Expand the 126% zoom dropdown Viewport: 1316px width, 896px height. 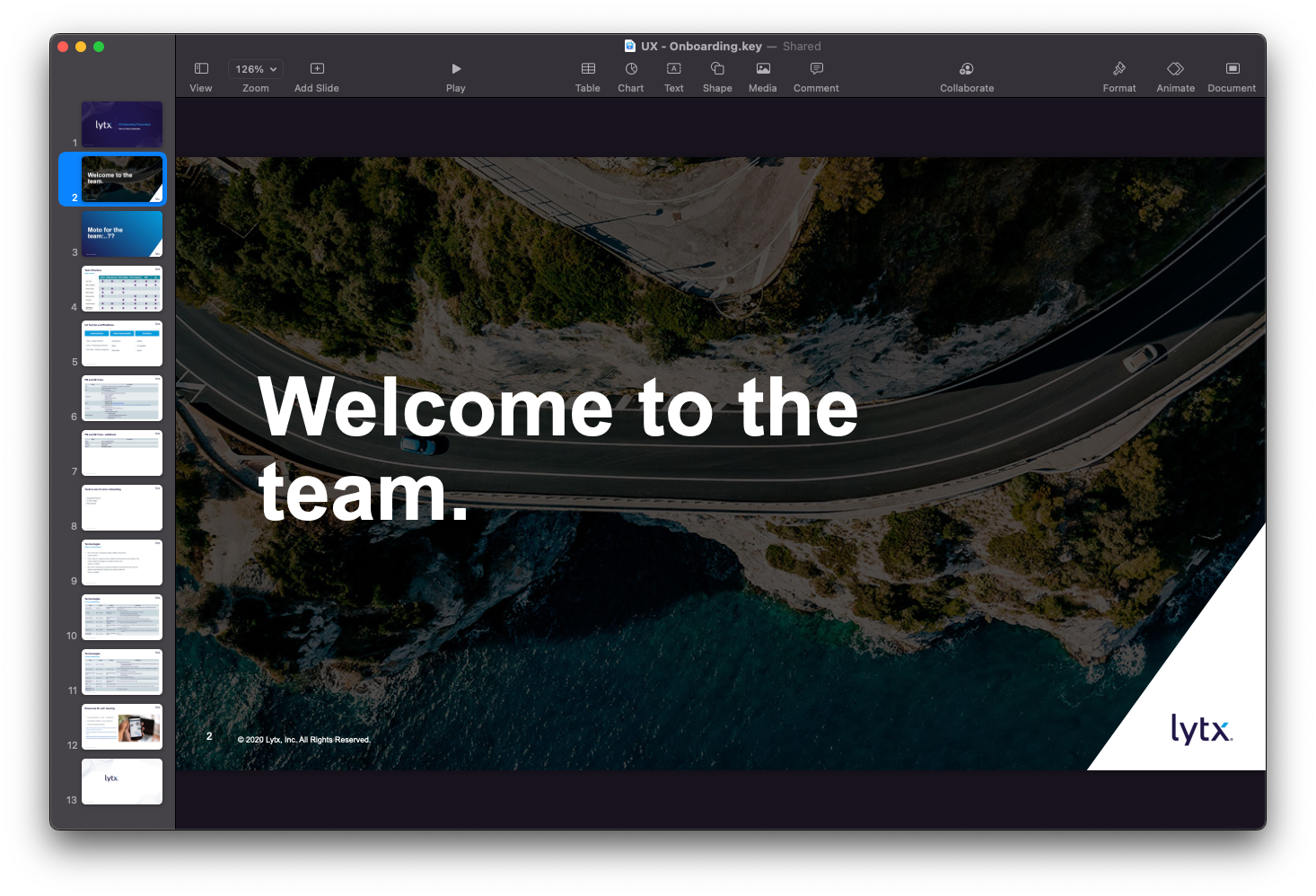[x=256, y=69]
